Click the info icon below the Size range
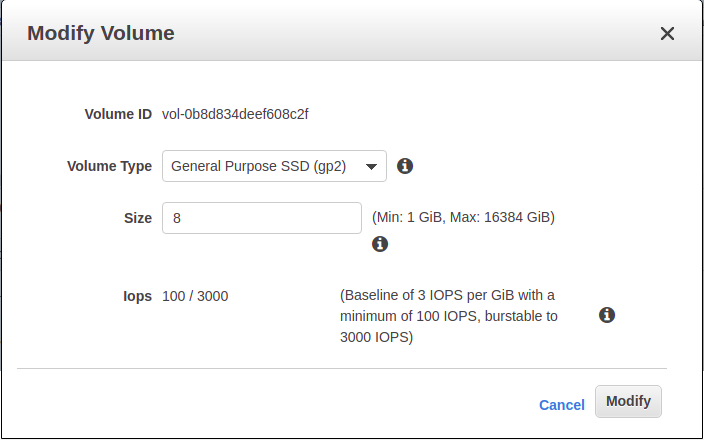The height and width of the screenshot is (440, 704). coord(380,244)
